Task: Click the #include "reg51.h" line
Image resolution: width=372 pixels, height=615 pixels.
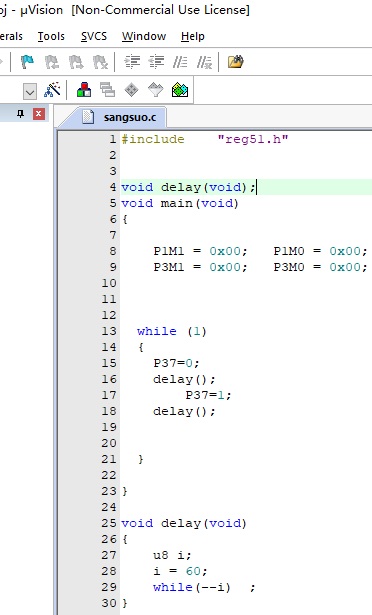Action: point(204,139)
